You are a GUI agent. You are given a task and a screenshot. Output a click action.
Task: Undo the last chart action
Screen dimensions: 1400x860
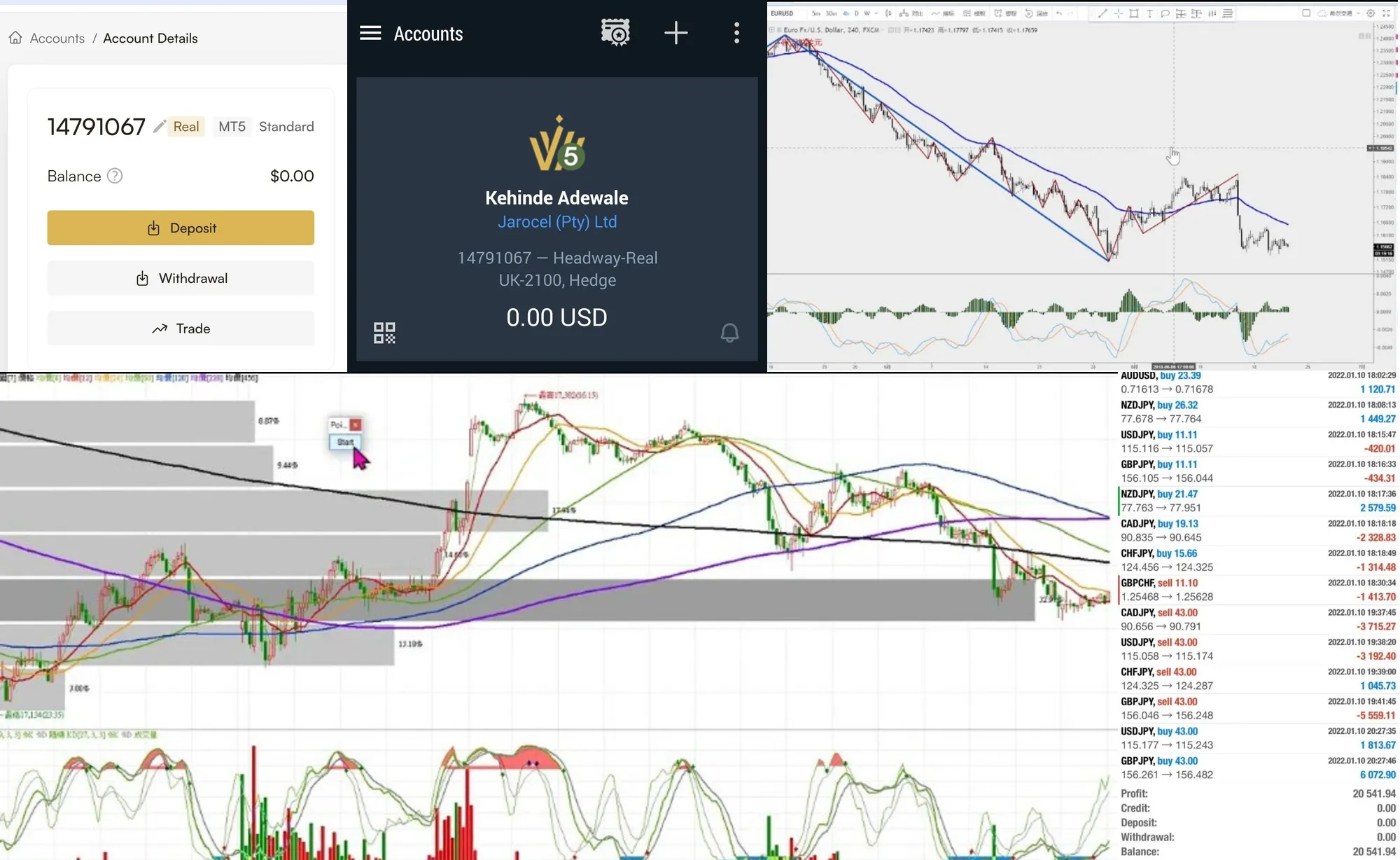click(1059, 13)
